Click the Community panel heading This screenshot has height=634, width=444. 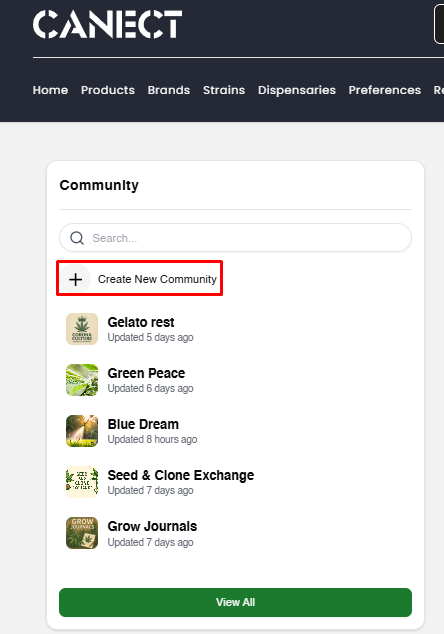click(x=99, y=185)
